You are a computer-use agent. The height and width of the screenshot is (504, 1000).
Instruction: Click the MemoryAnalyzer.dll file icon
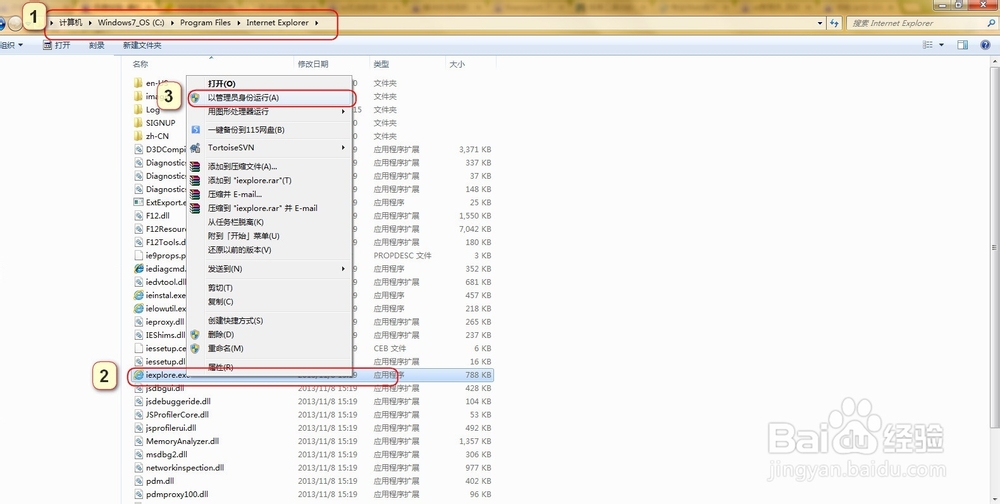click(x=138, y=441)
